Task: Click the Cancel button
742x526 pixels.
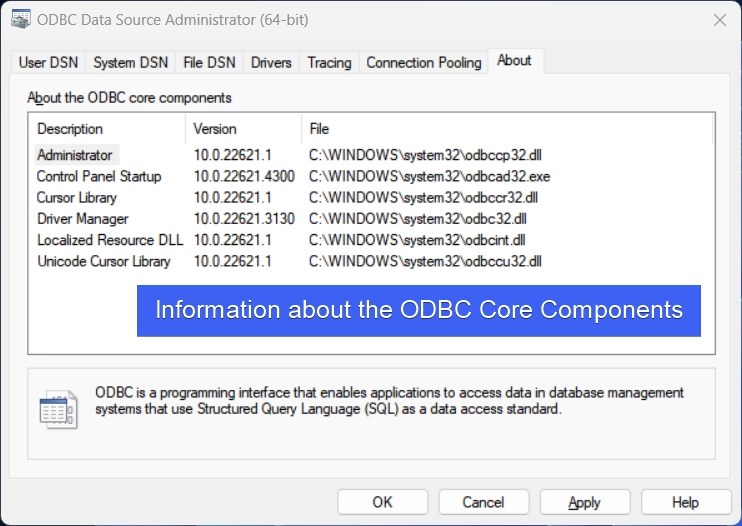Action: point(483,502)
